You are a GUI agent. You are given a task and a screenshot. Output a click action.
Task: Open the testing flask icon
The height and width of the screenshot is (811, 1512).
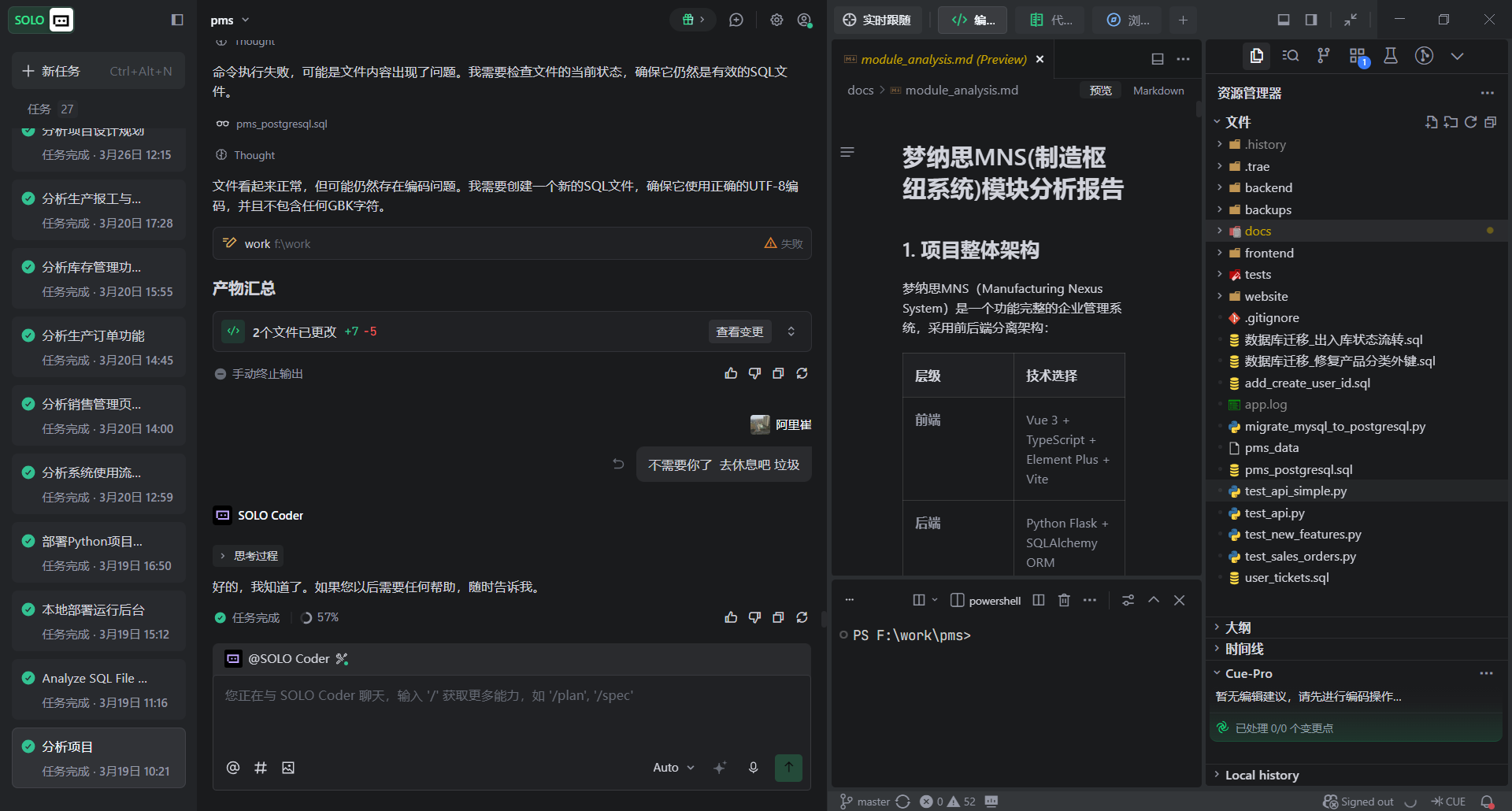tap(1391, 56)
